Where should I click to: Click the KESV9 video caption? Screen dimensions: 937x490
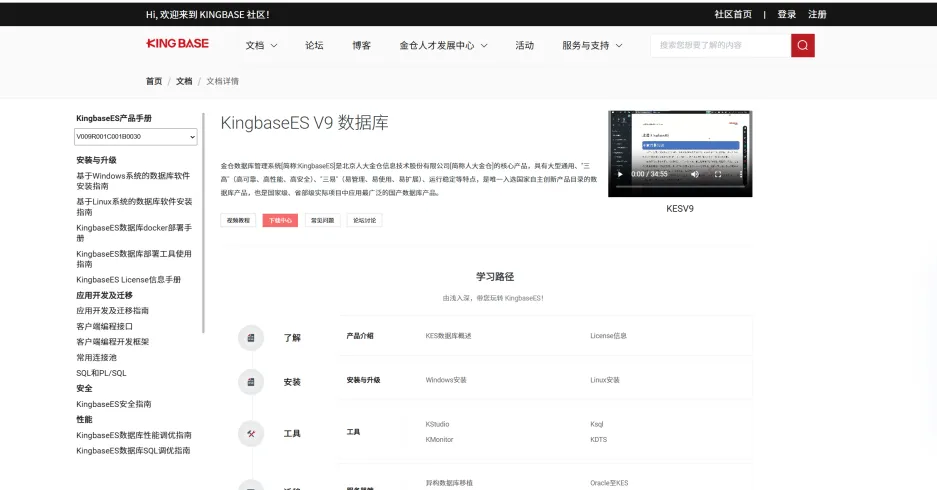pos(680,209)
